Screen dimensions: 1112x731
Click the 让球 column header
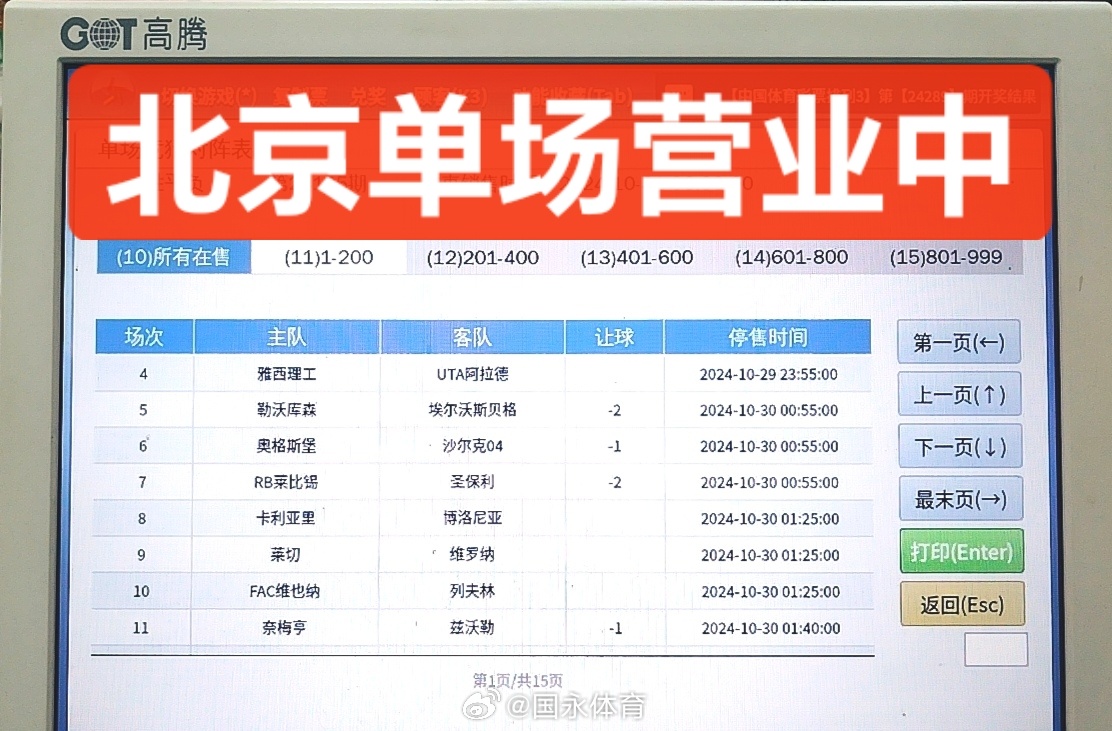[x=614, y=337]
